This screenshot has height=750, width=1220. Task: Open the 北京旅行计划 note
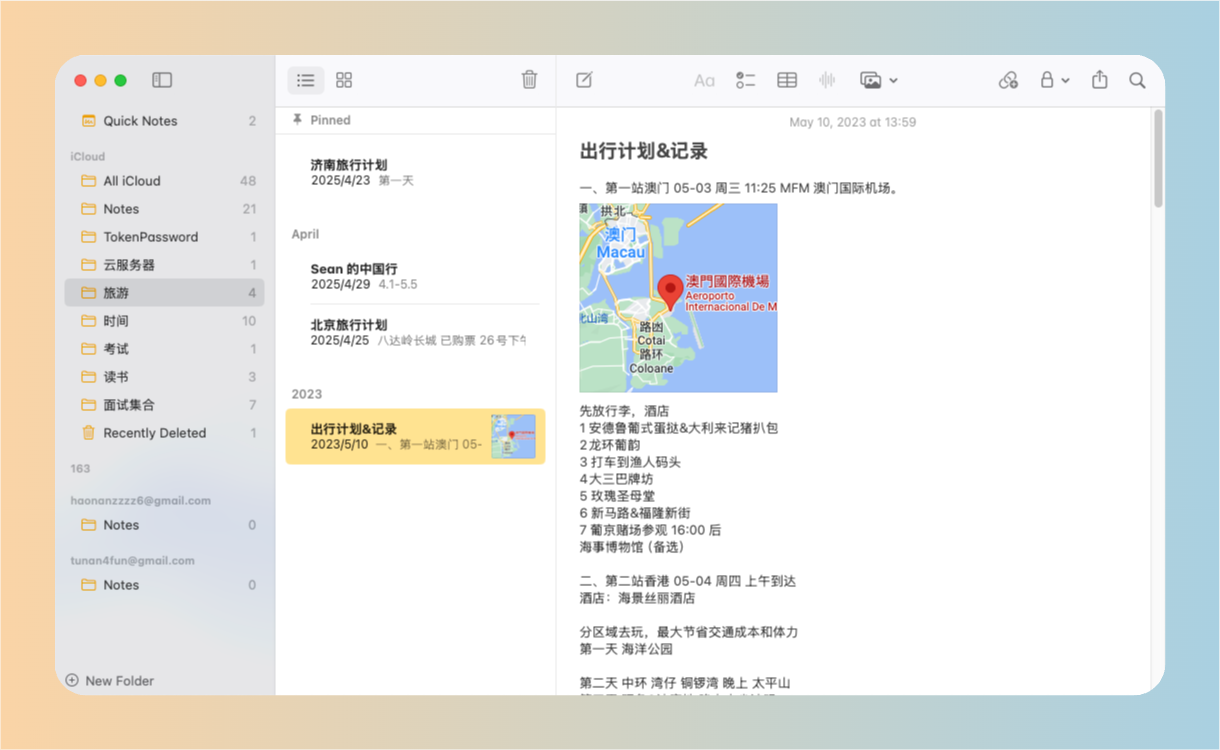[x=415, y=332]
